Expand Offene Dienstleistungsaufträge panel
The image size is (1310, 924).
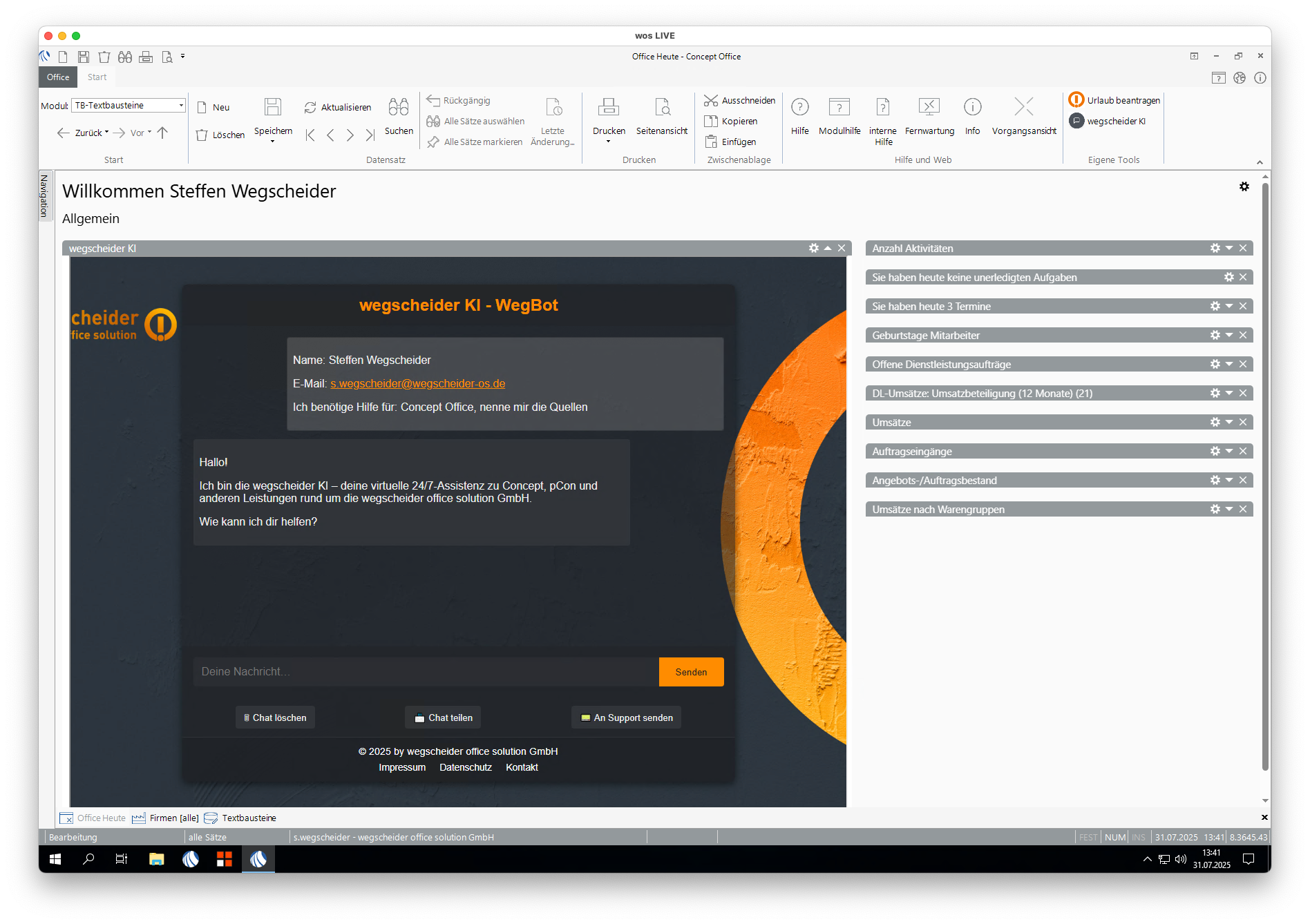click(1229, 364)
